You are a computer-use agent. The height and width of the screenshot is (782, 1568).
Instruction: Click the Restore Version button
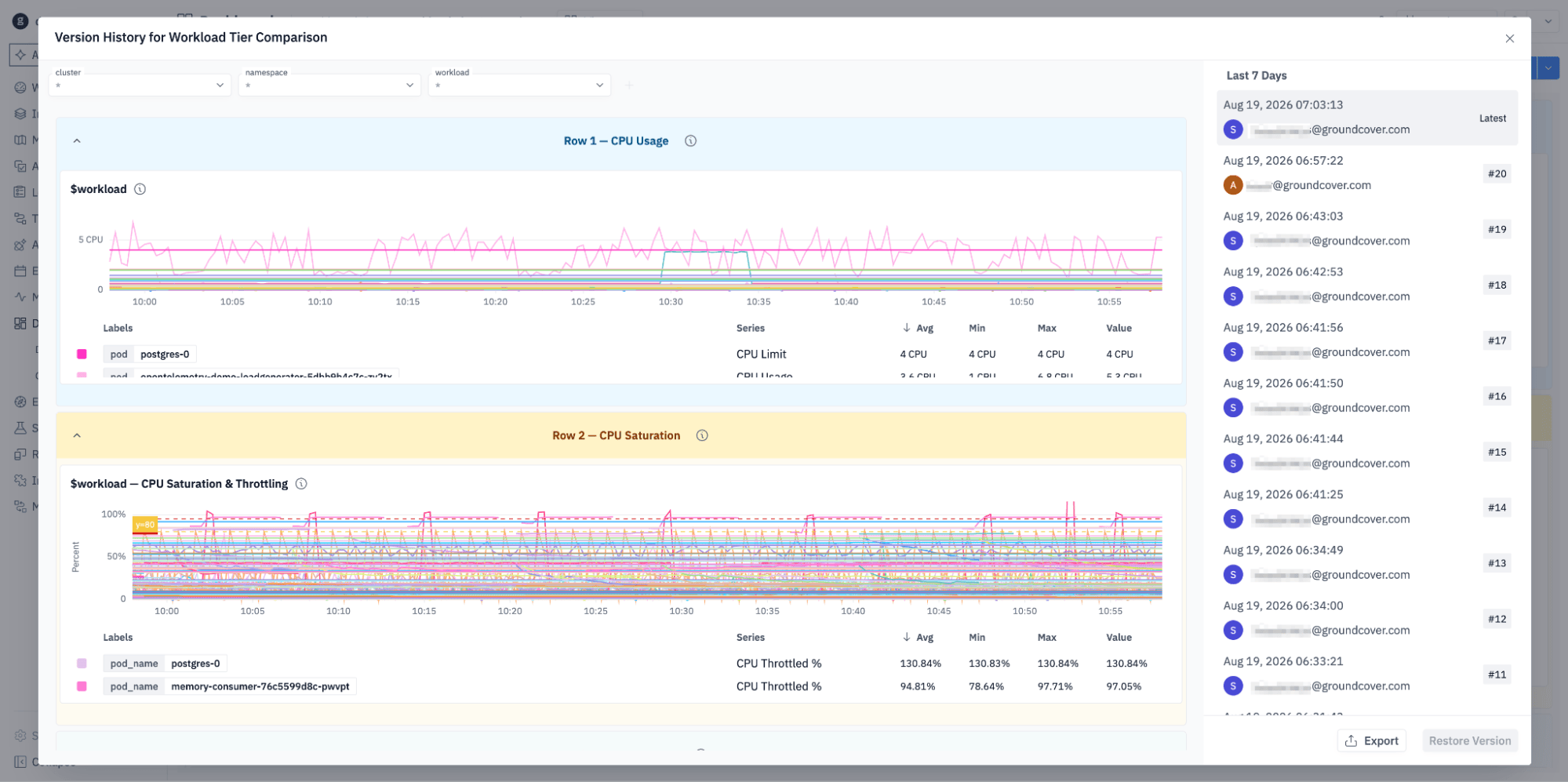pyautogui.click(x=1469, y=740)
